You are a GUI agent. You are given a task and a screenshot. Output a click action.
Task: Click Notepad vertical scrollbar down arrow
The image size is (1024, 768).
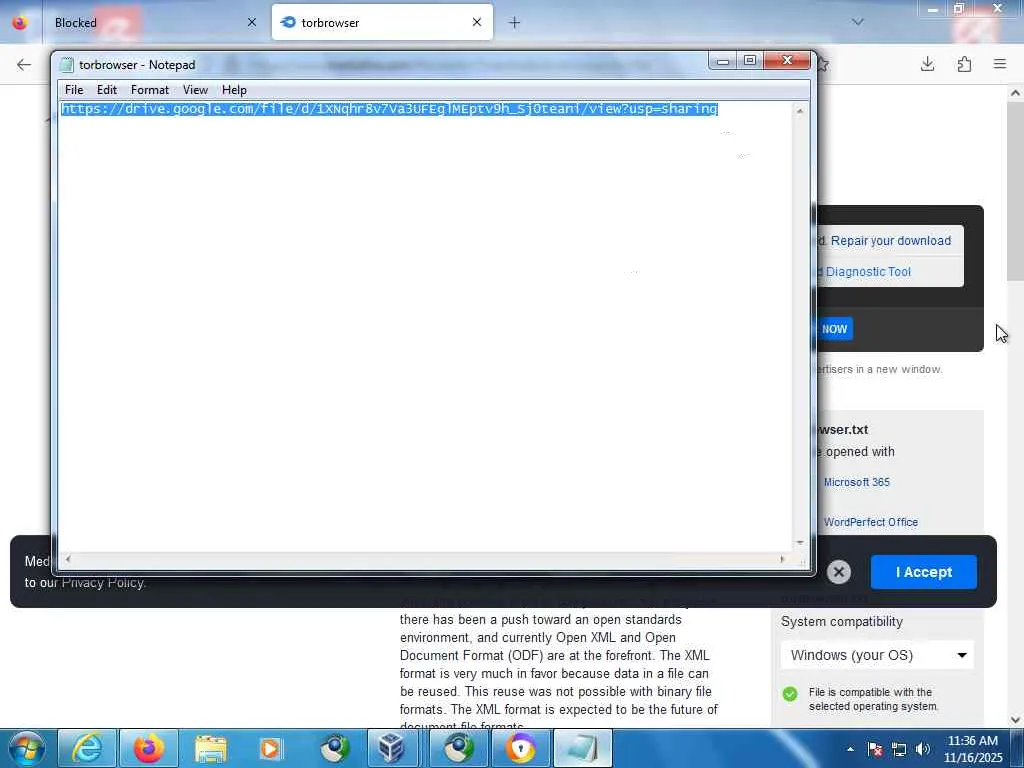(800, 543)
